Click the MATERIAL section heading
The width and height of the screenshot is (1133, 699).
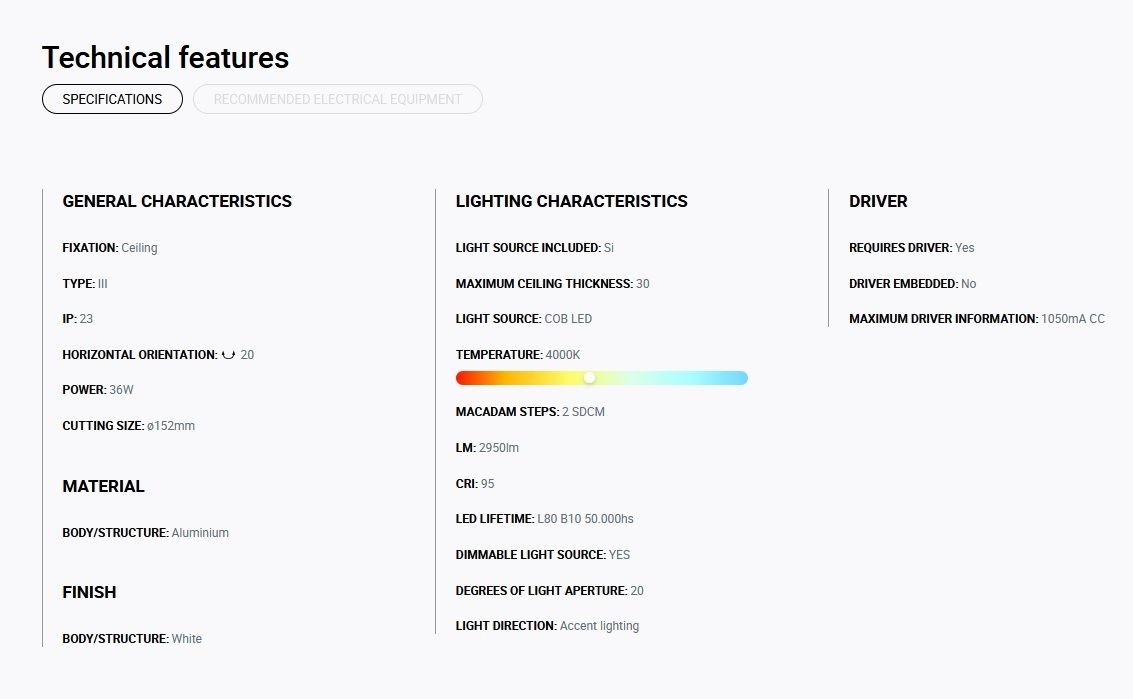click(x=103, y=486)
